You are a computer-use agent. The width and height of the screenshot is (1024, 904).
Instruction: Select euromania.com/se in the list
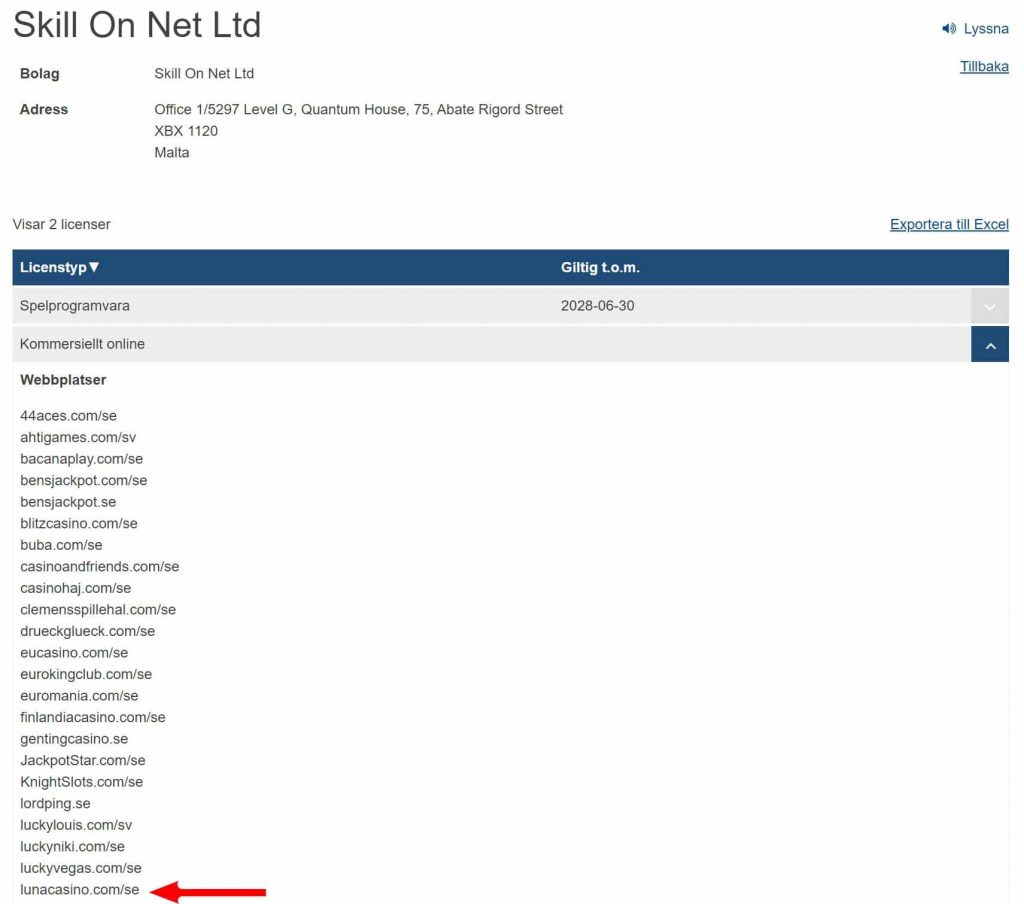tap(79, 696)
